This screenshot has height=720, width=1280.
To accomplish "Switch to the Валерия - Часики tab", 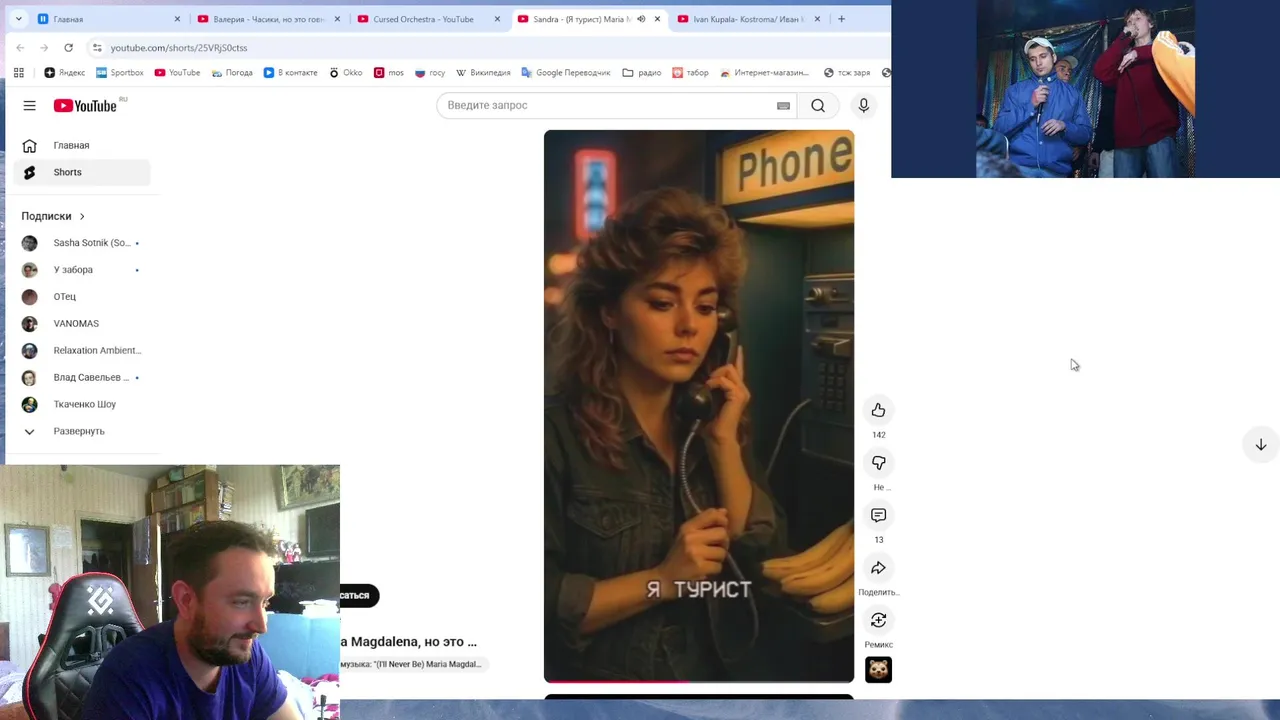I will [270, 19].
